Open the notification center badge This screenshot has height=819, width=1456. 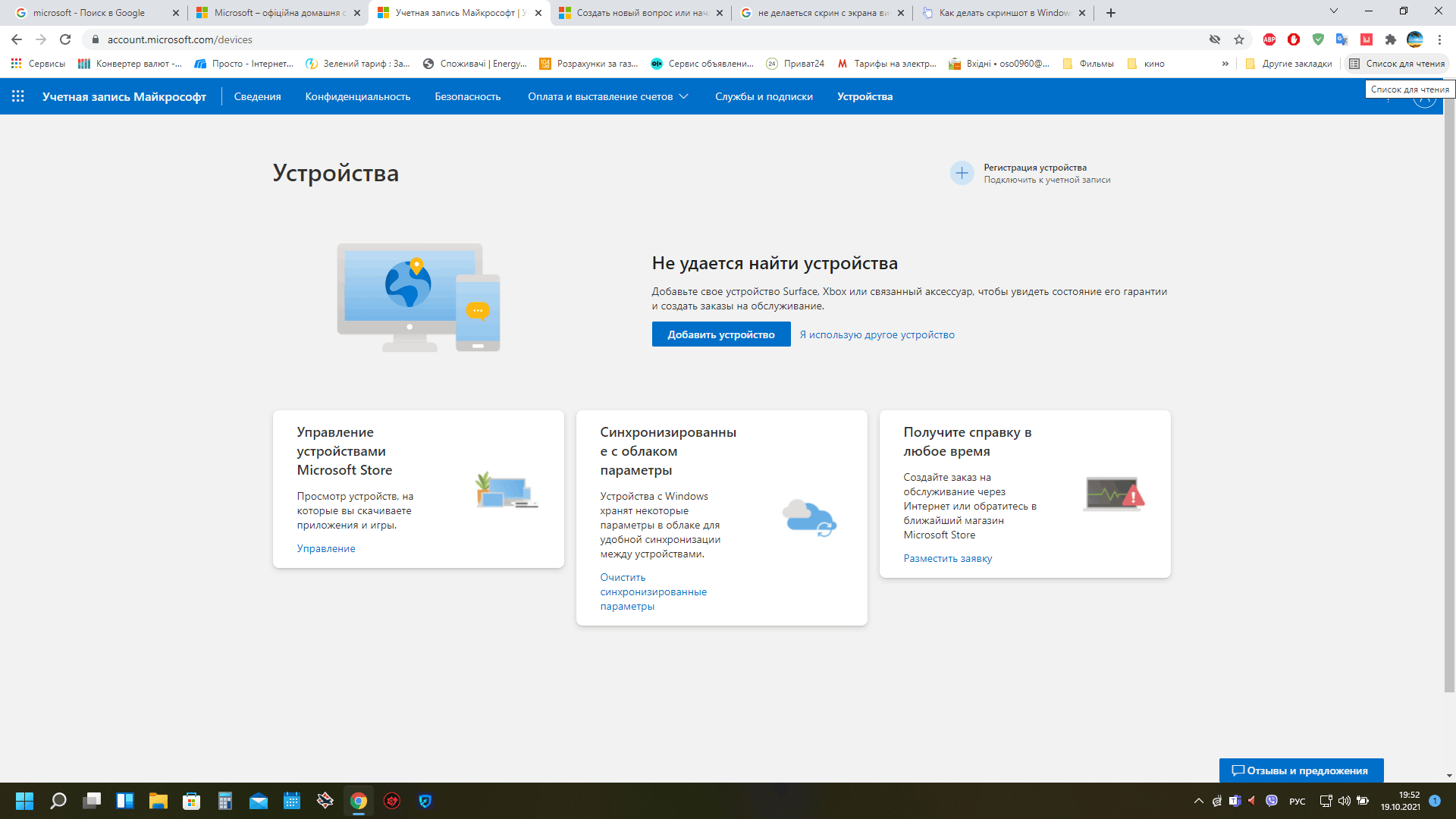pos(1435,801)
